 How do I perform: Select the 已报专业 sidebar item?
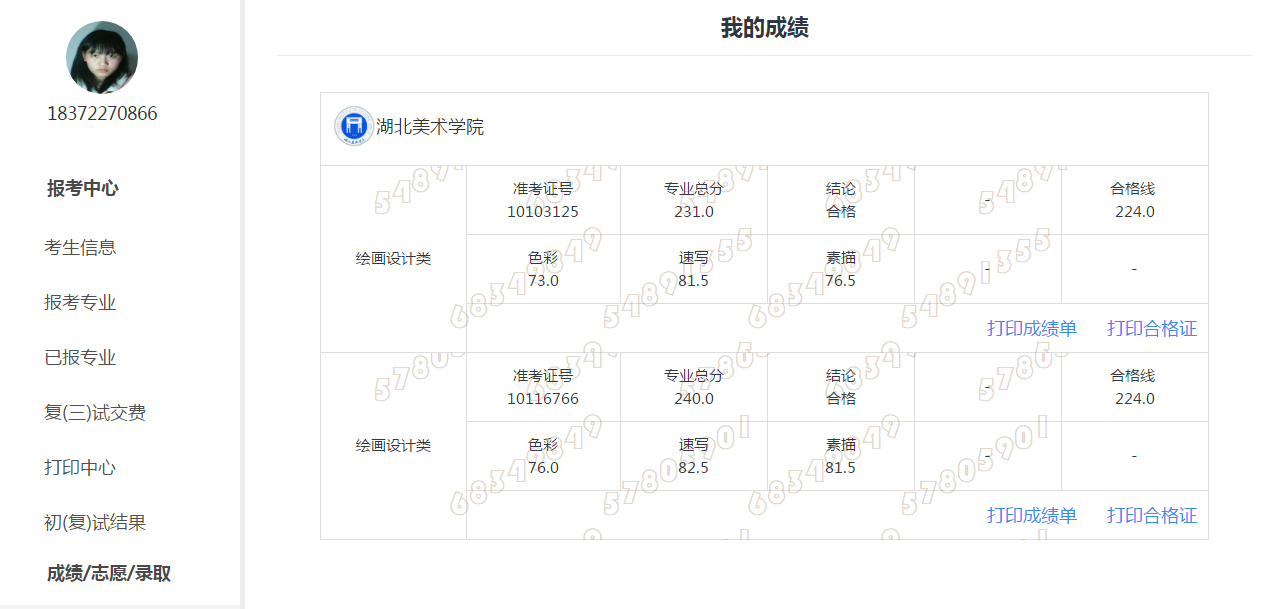click(x=80, y=357)
